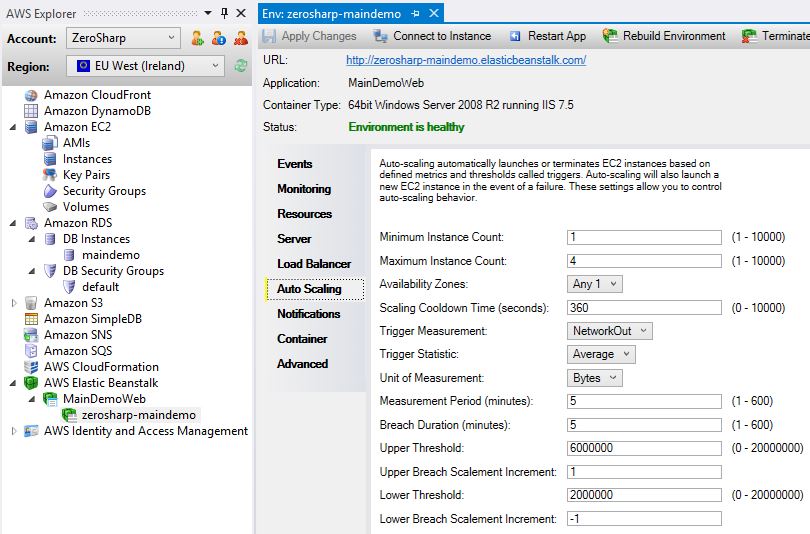The image size is (810, 534).
Task: Select the default DB security group item
Action: [100, 287]
